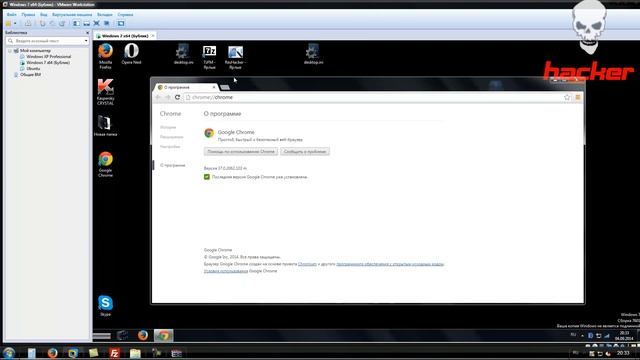
Task: Select the rightmost desktop.ini file on the VM desktop
Action: pyautogui.click(x=313, y=54)
